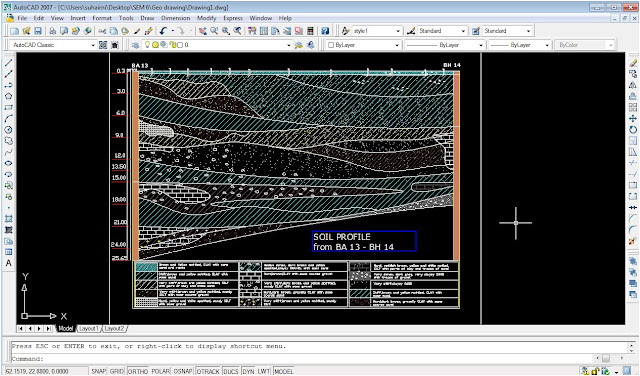Toggle LWT lineweight display in status bar

[x=264, y=371]
